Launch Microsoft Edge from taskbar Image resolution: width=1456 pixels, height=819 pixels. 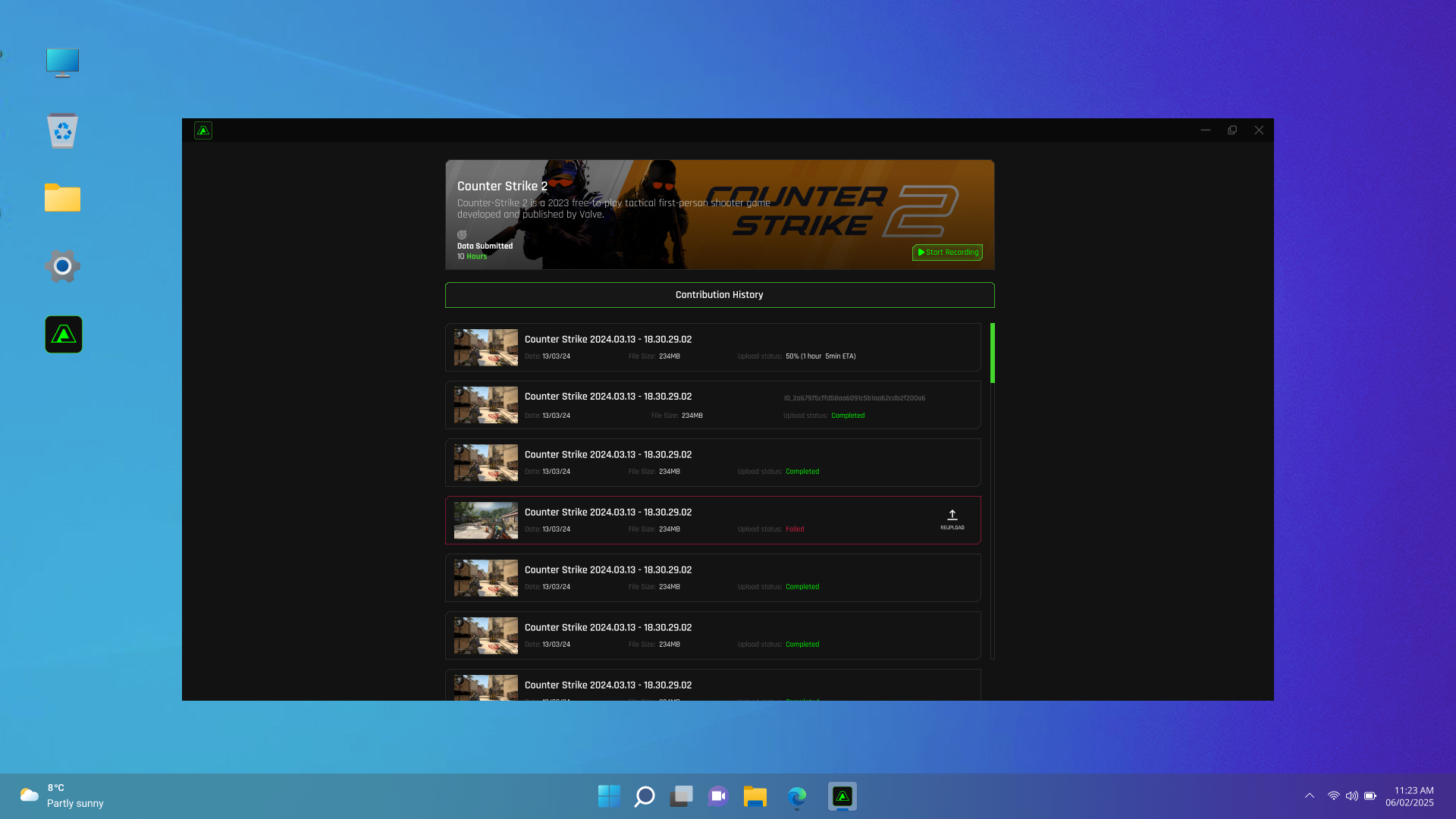click(x=796, y=796)
